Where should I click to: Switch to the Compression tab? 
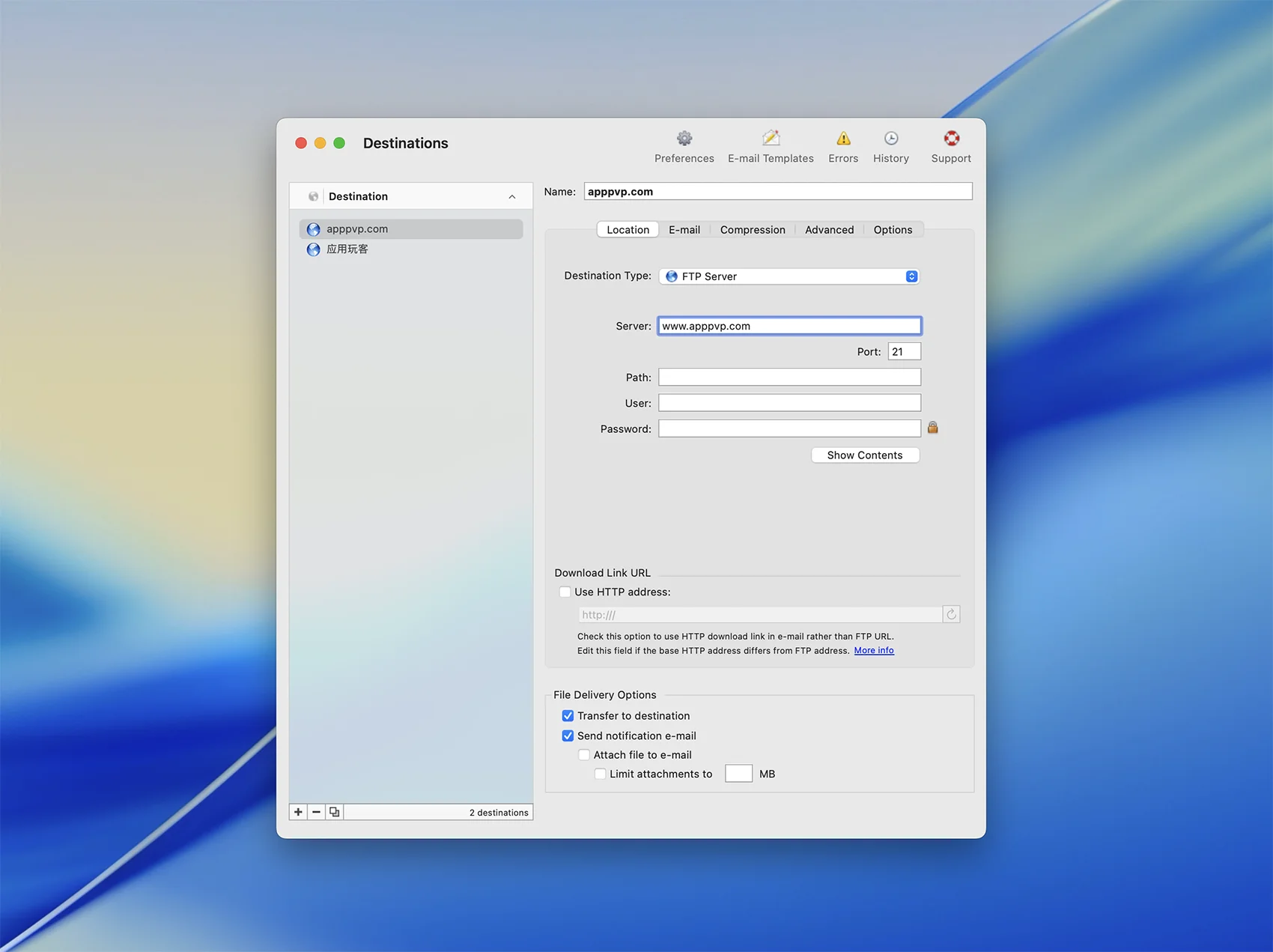click(752, 230)
